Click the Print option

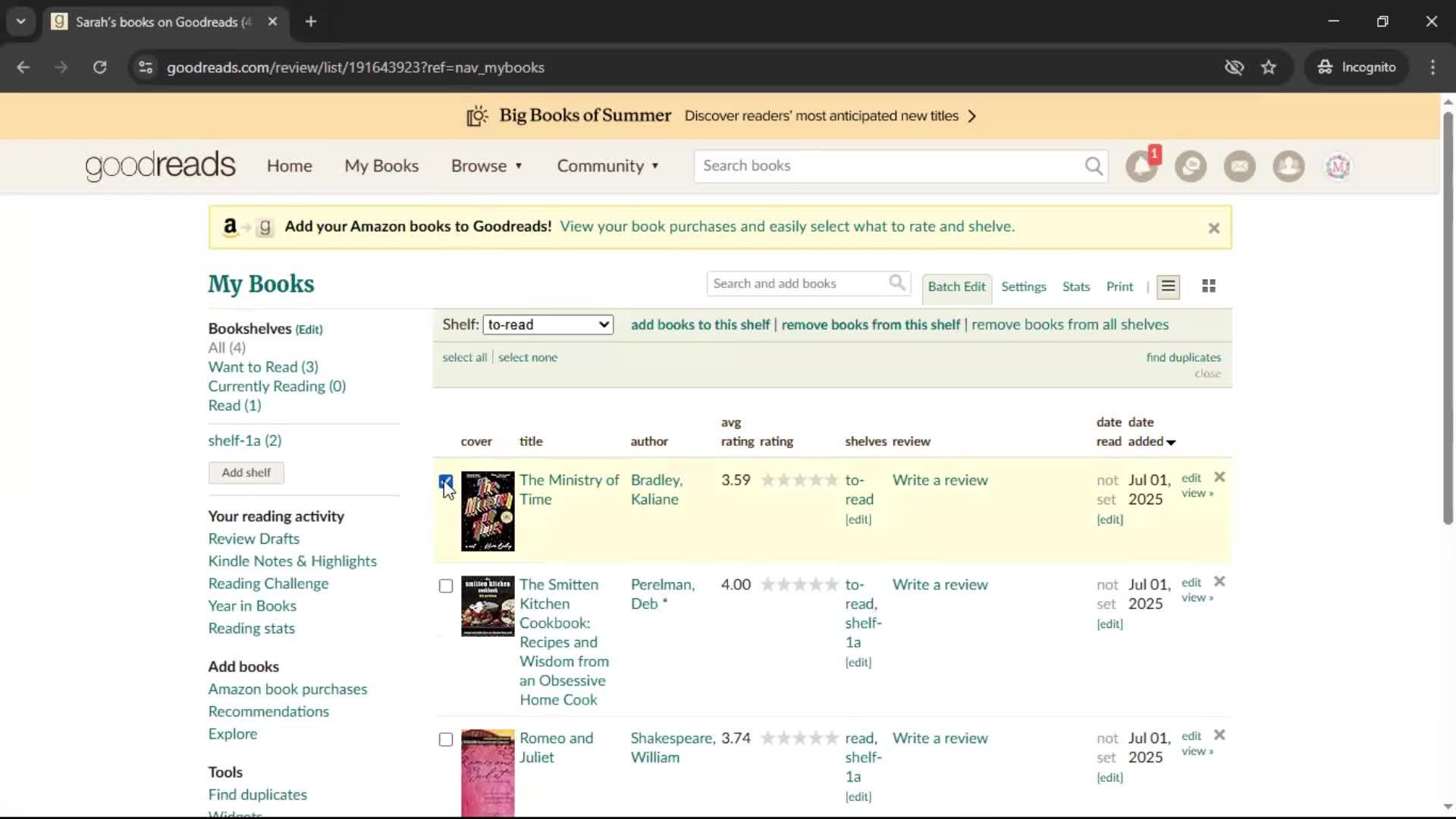(1119, 287)
